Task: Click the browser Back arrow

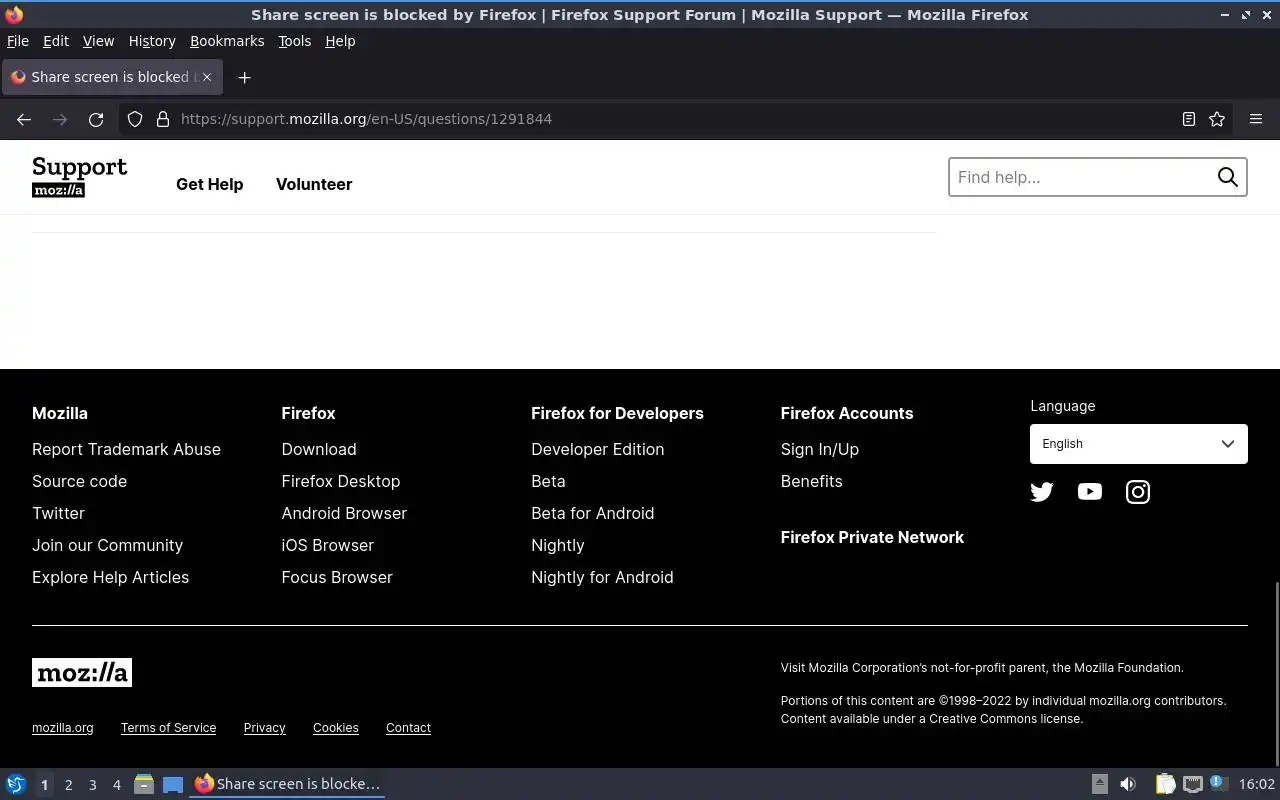Action: coord(24,119)
